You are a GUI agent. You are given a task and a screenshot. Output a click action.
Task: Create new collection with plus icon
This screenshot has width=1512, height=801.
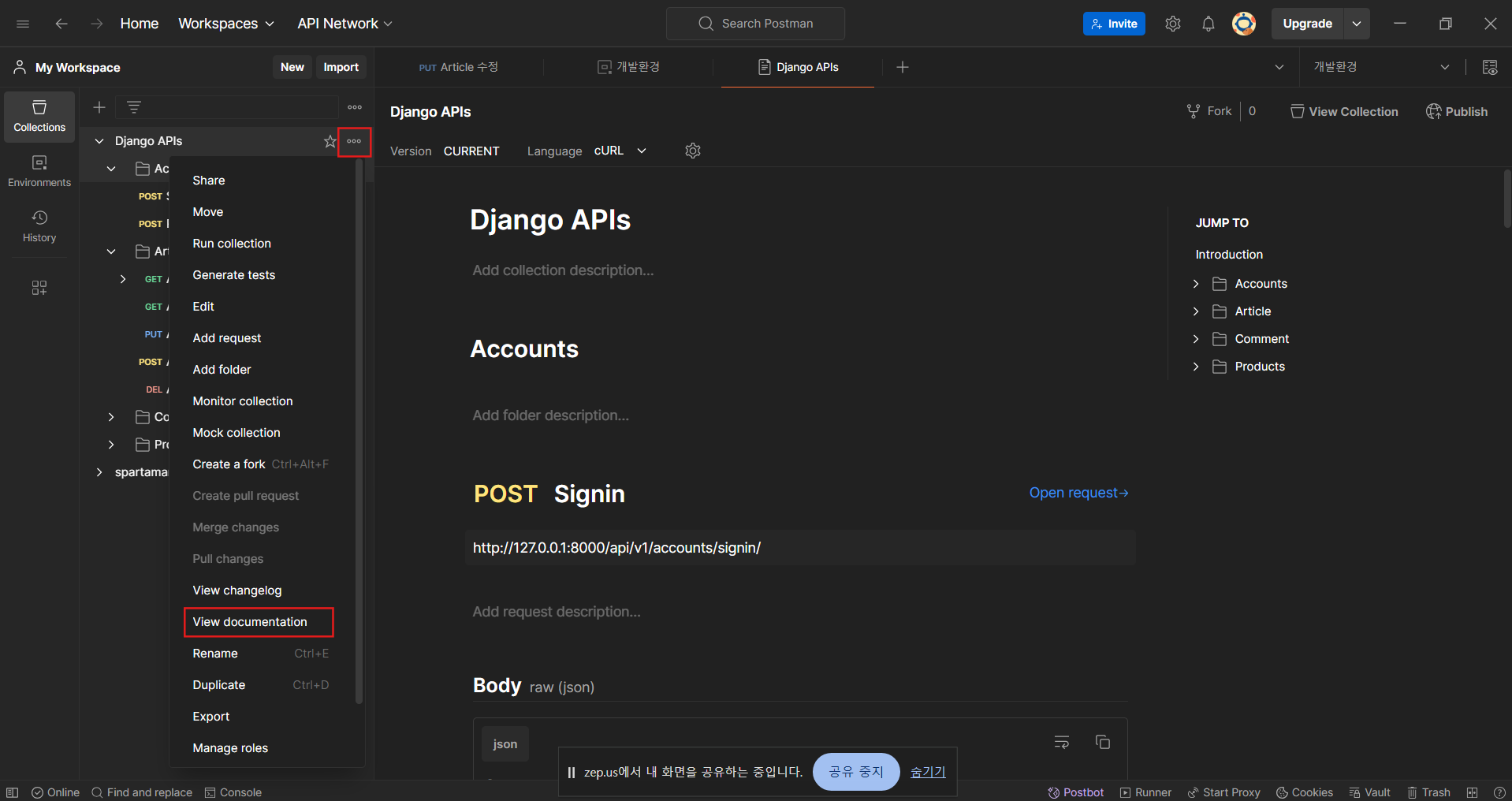99,107
